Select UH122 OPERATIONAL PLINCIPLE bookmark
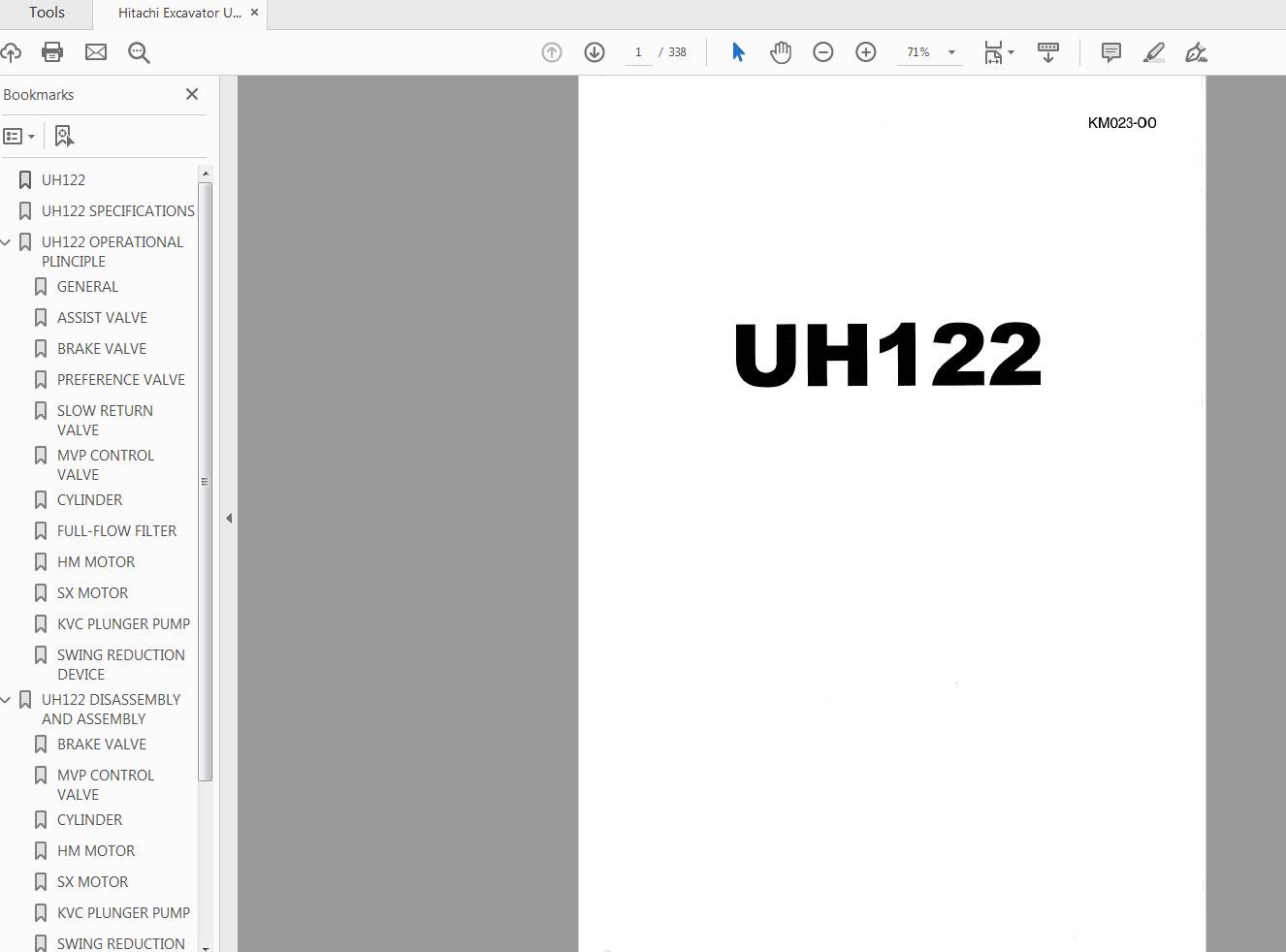 coord(113,252)
